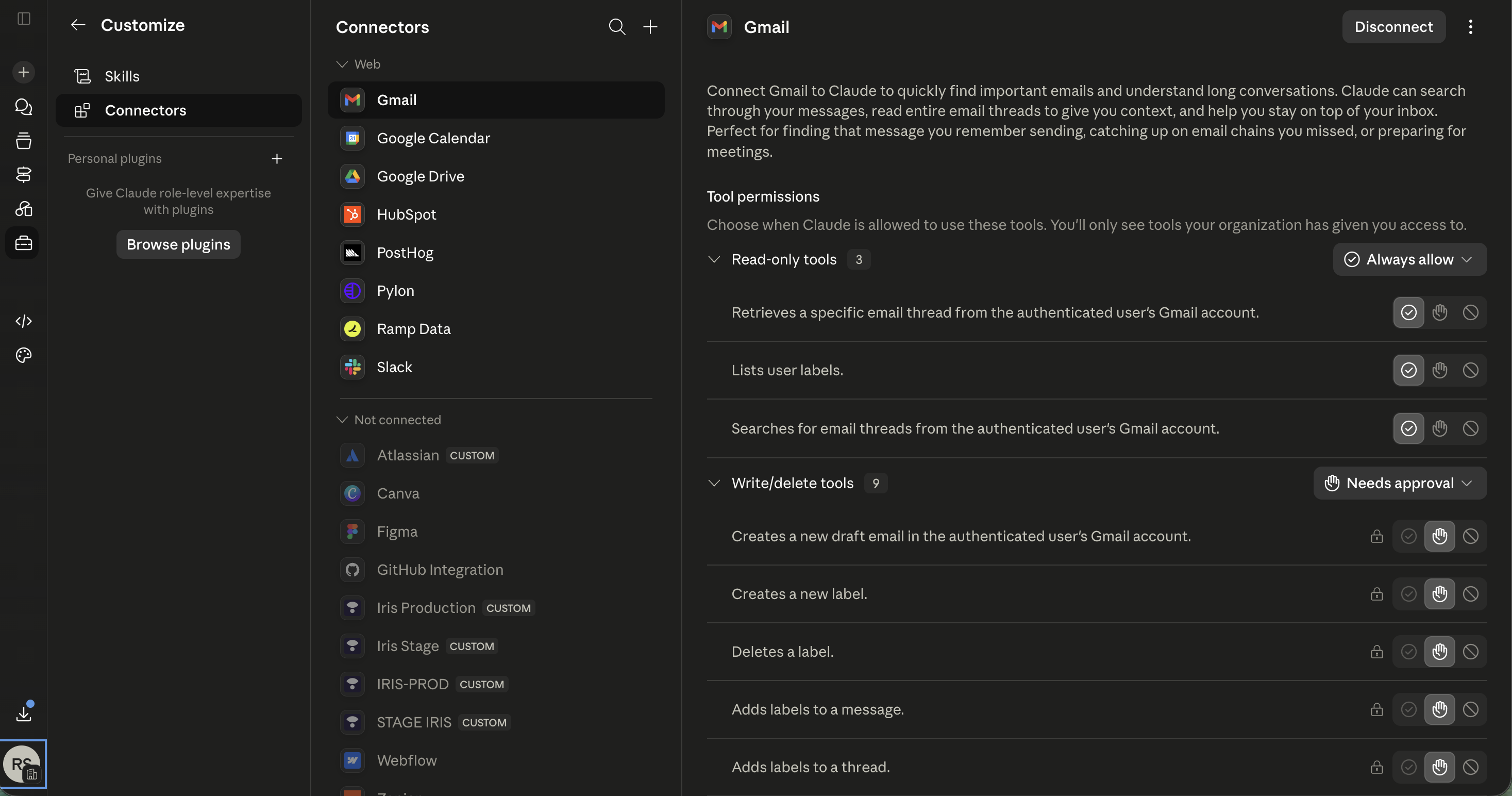The width and height of the screenshot is (1512, 796).
Task: Open the shapes icon in left rail
Action: [x=24, y=208]
